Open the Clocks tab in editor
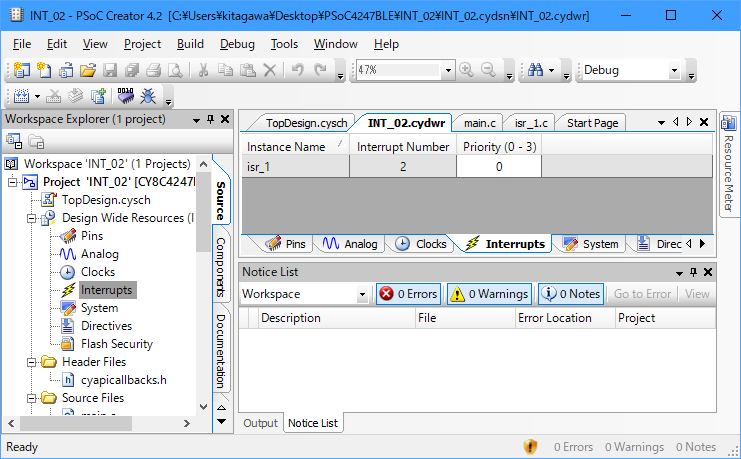Screen dimensions: 741x459 pyautogui.click(x=421, y=244)
